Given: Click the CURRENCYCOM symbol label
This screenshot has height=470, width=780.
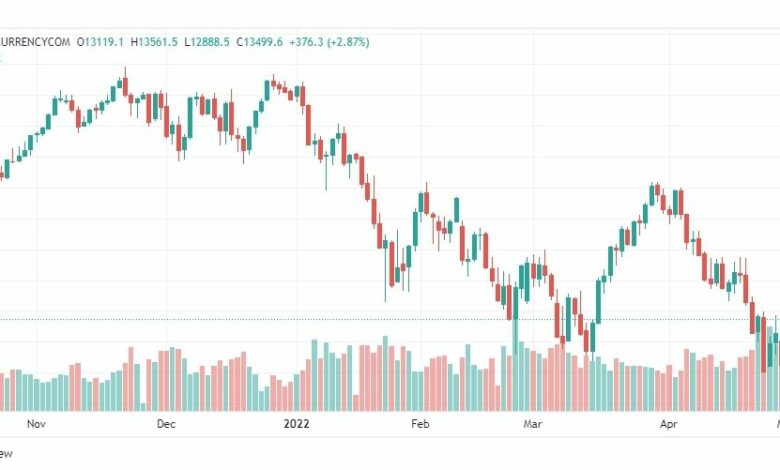Looking at the screenshot, I should point(34,42).
